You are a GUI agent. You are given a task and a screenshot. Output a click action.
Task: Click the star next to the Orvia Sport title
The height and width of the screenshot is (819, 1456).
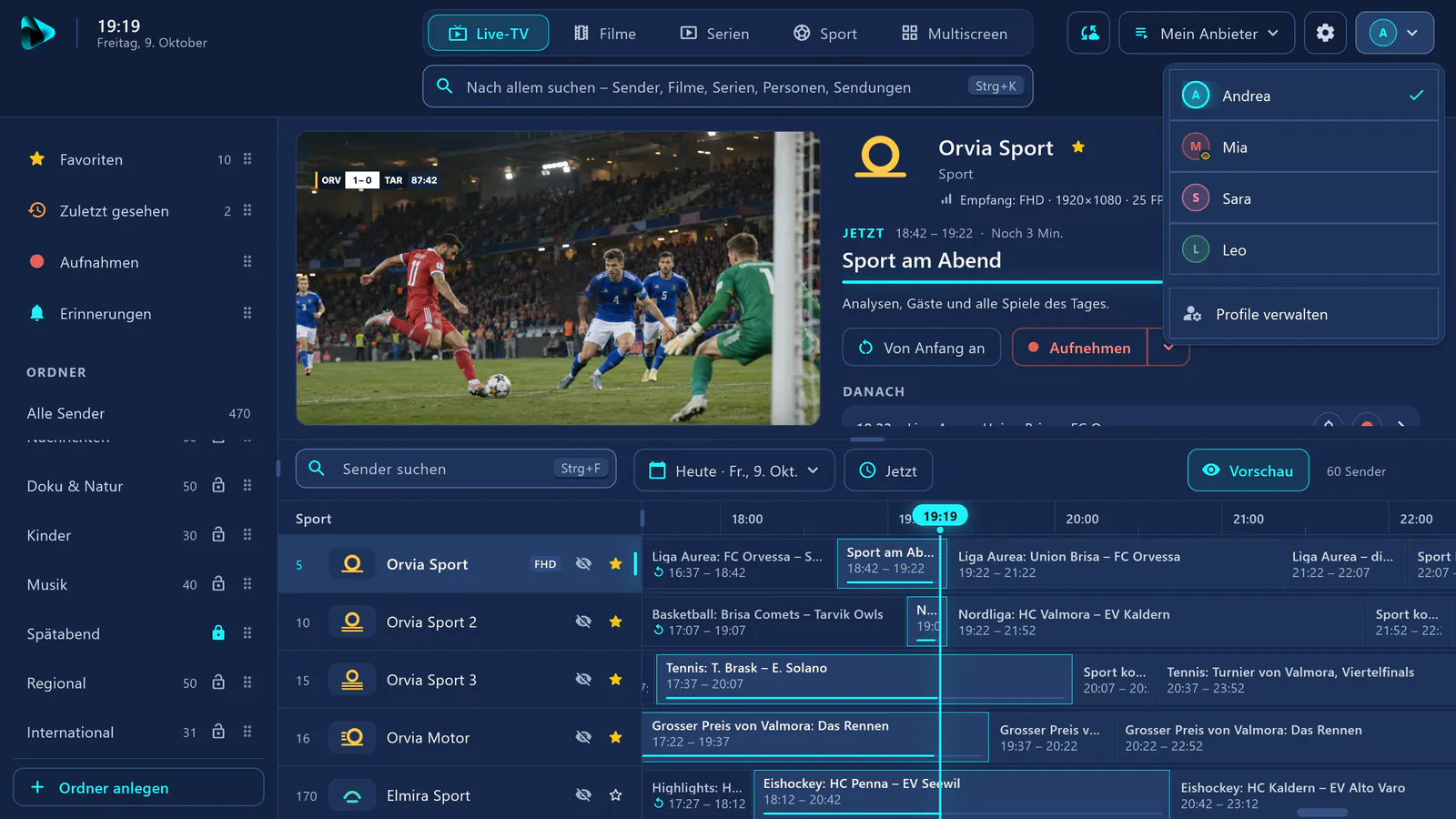1078,147
